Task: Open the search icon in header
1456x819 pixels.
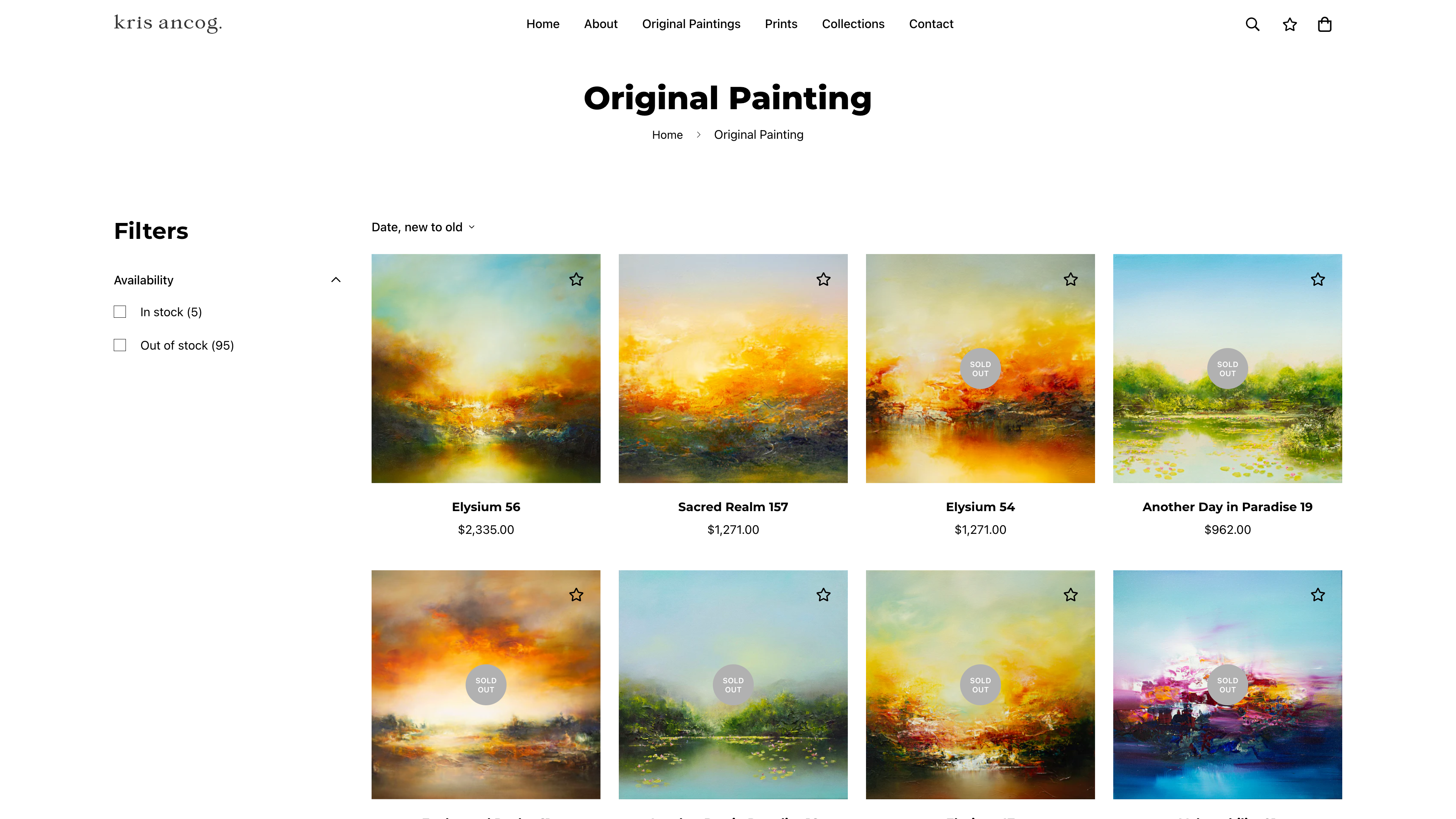Action: click(x=1252, y=24)
